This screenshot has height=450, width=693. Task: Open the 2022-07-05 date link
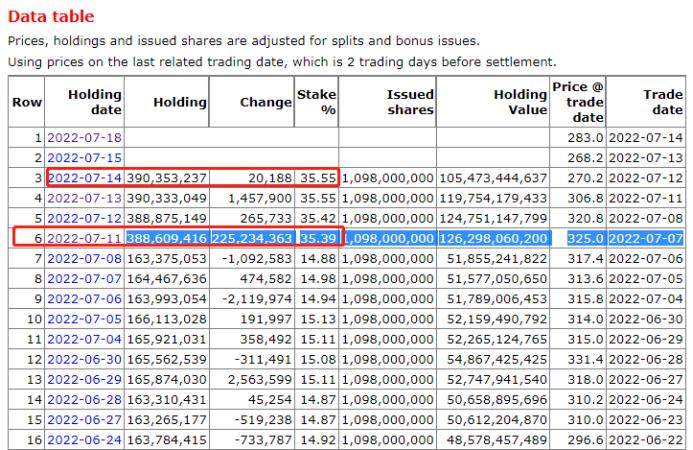point(84,319)
